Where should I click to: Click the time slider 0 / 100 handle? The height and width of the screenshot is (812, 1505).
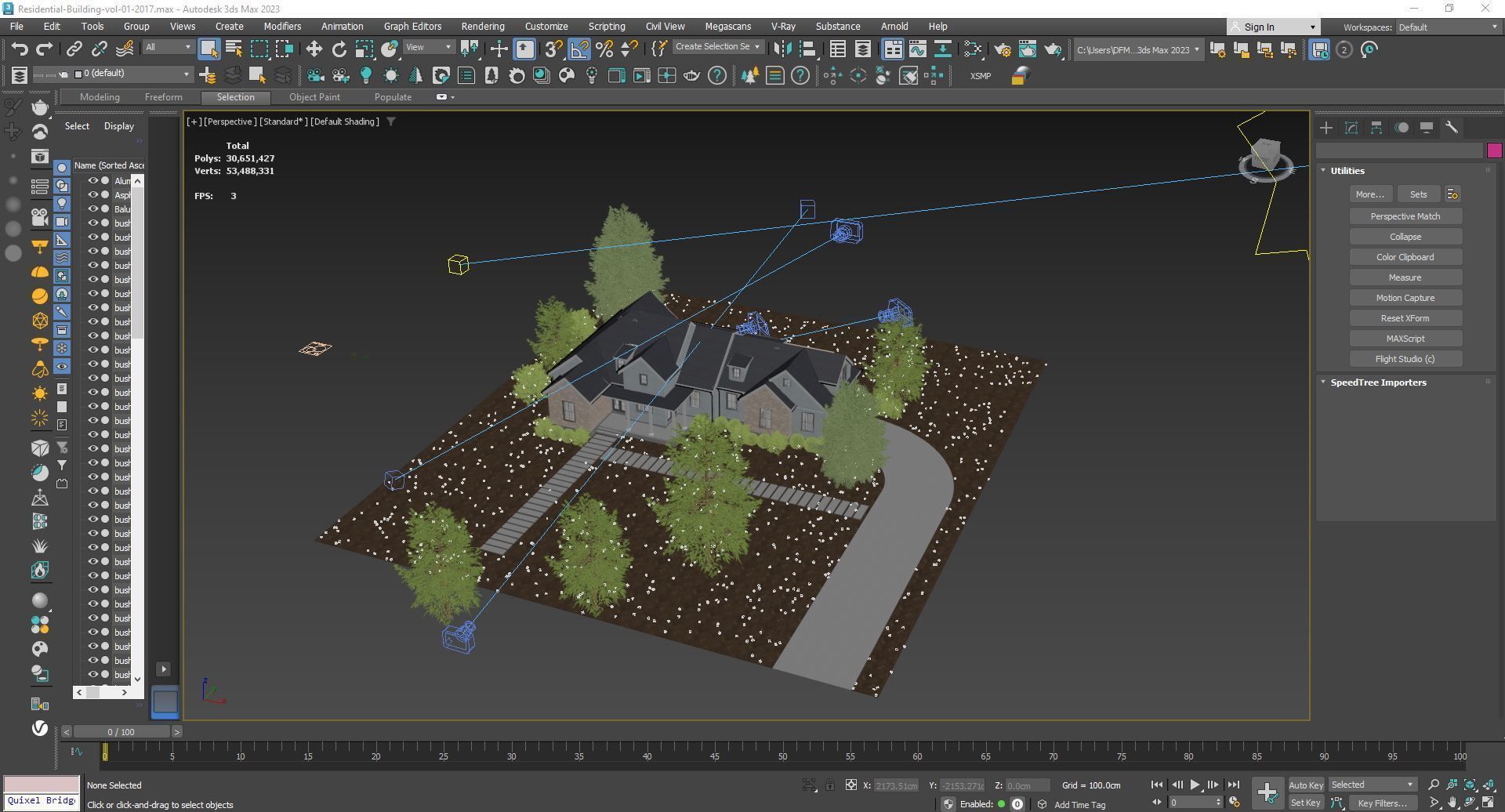click(121, 732)
